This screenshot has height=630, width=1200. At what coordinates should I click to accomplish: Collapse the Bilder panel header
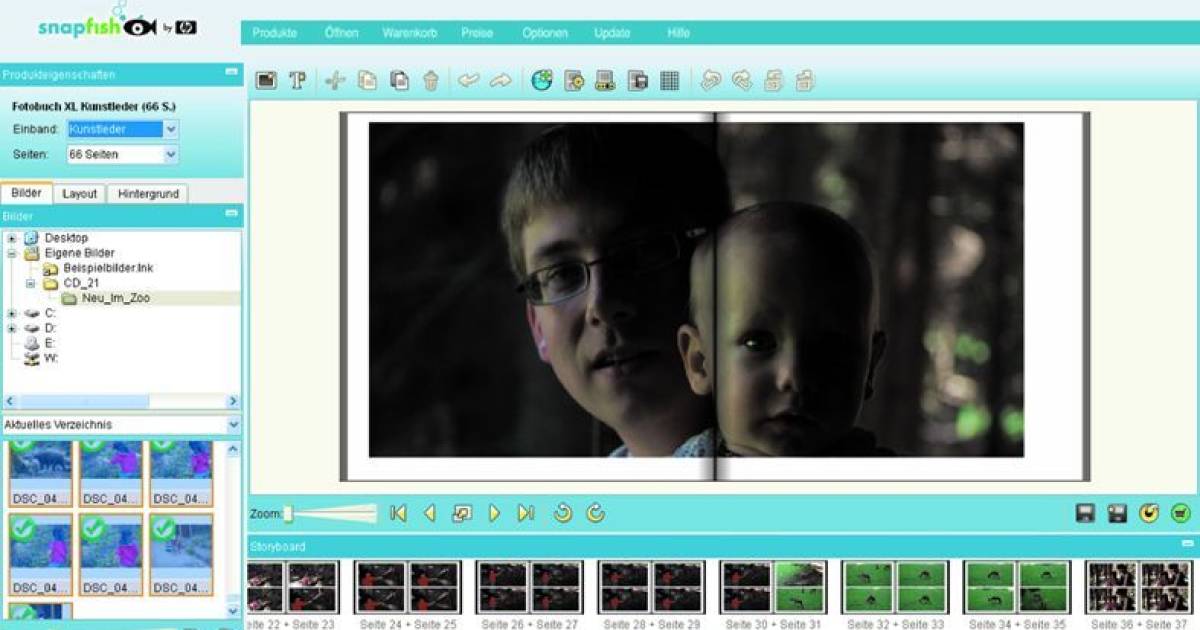coord(231,214)
